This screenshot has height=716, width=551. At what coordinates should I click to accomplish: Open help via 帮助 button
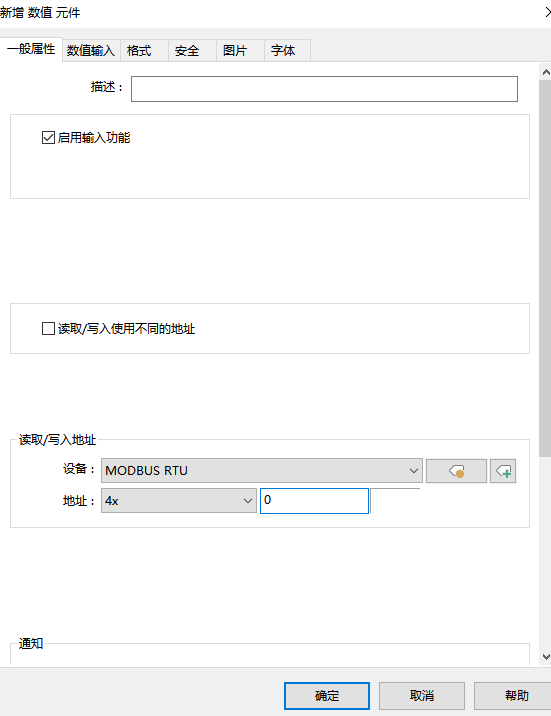513,696
